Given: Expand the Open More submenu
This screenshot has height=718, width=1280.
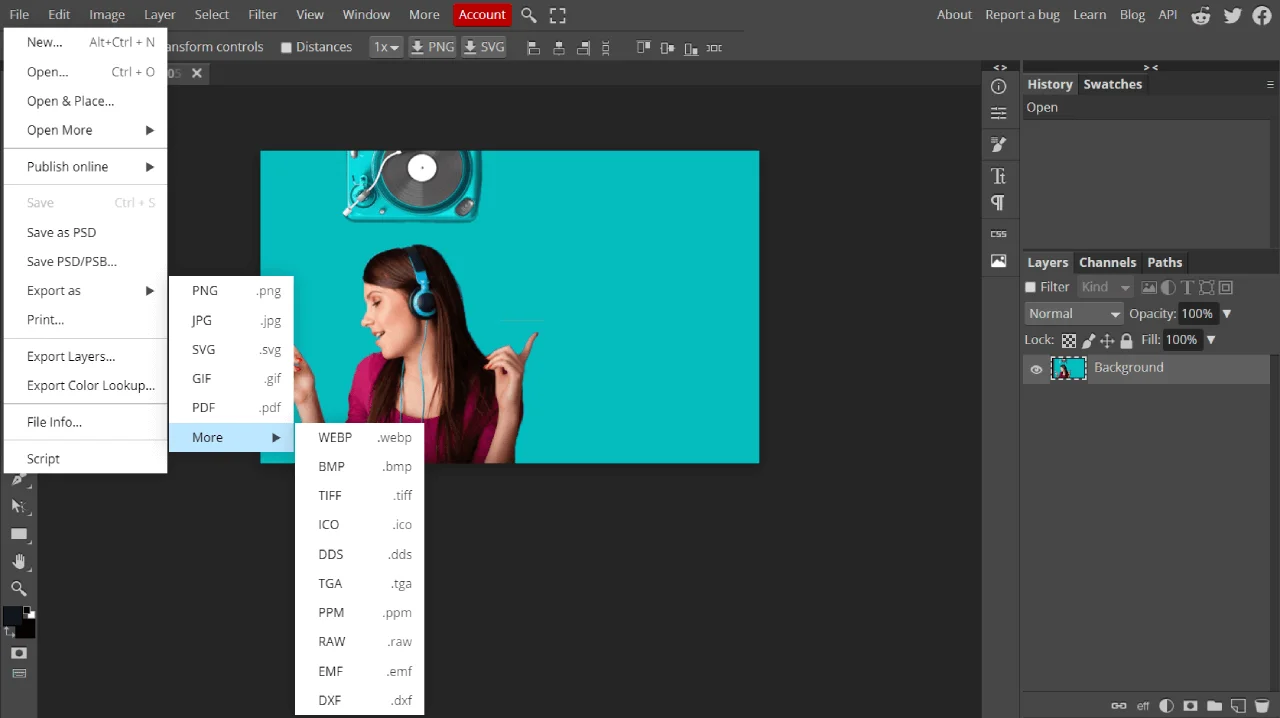Looking at the screenshot, I should 86,130.
